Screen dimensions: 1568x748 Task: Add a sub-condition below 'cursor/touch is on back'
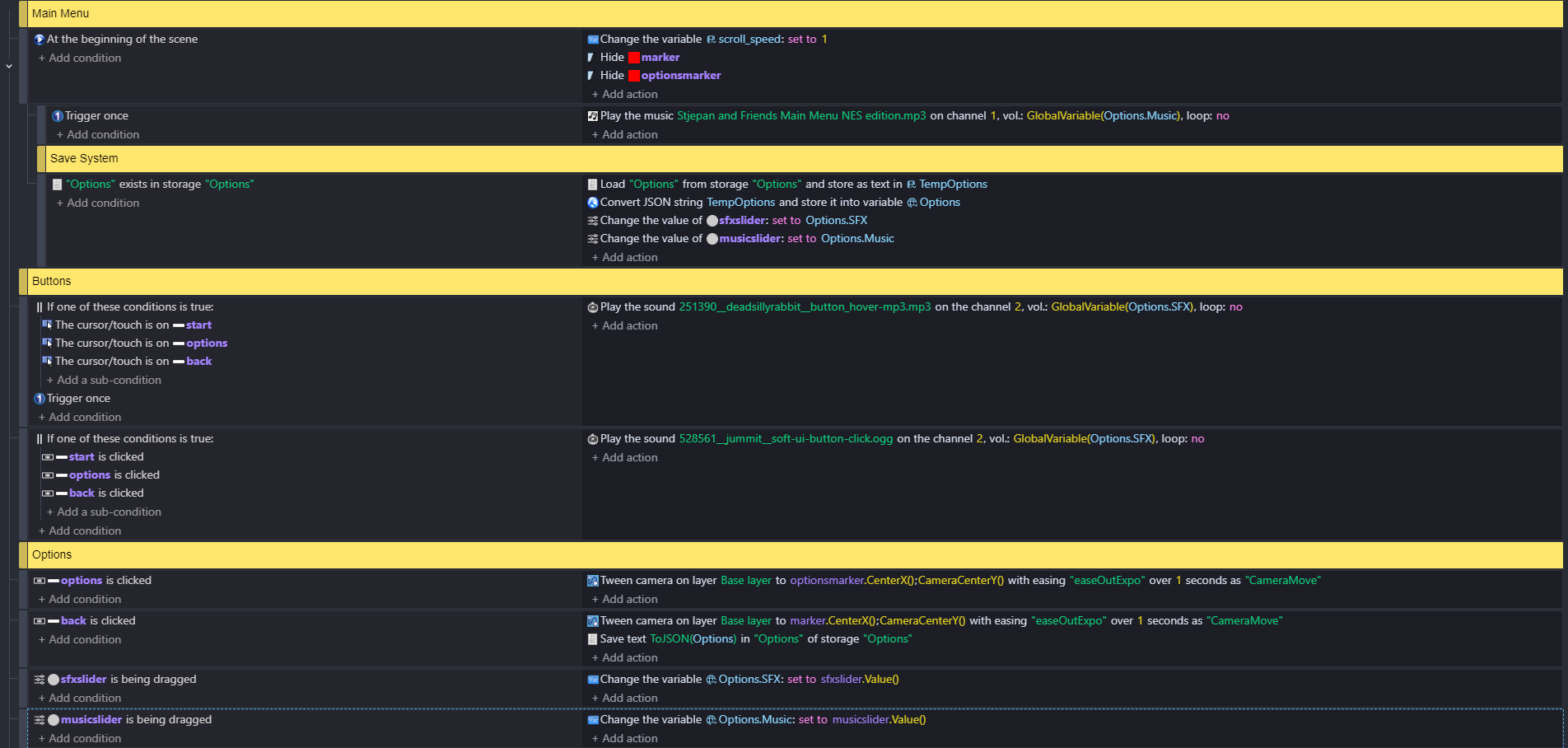(104, 381)
